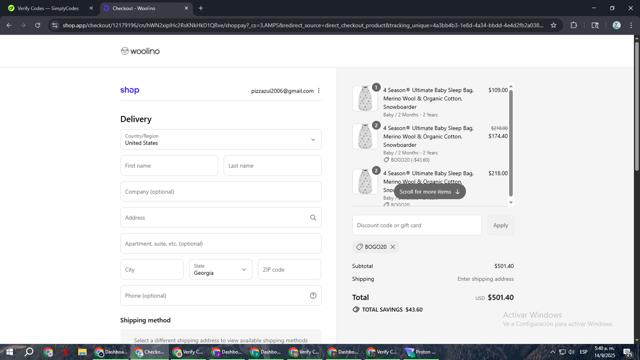Close the Checkout Woolino tab
Image resolution: width=640 pixels, height=360 pixels.
click(x=187, y=8)
